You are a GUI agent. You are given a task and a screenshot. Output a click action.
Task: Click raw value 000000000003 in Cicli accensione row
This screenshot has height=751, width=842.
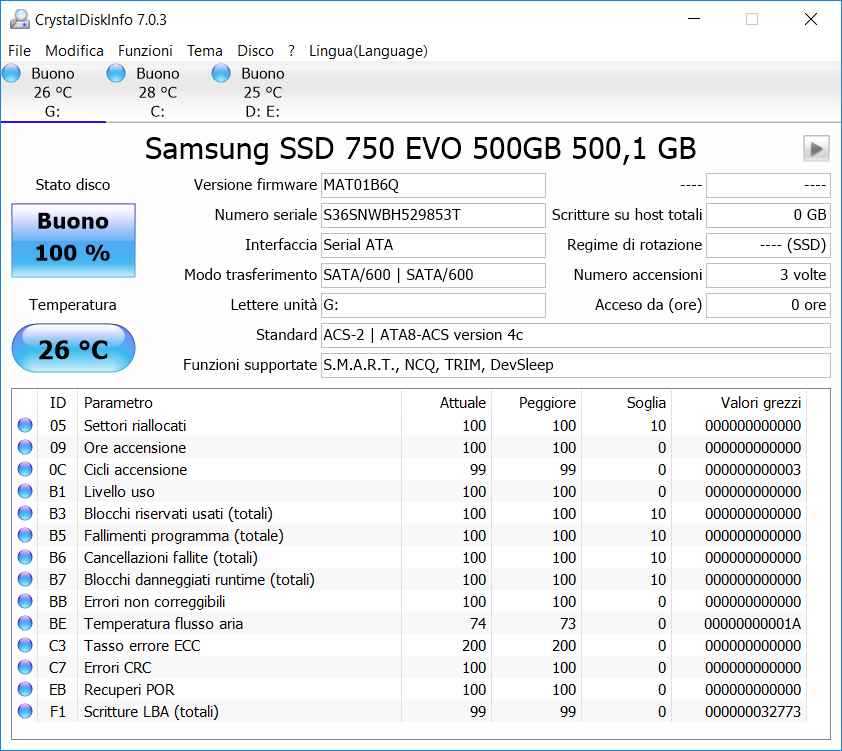tap(752, 470)
